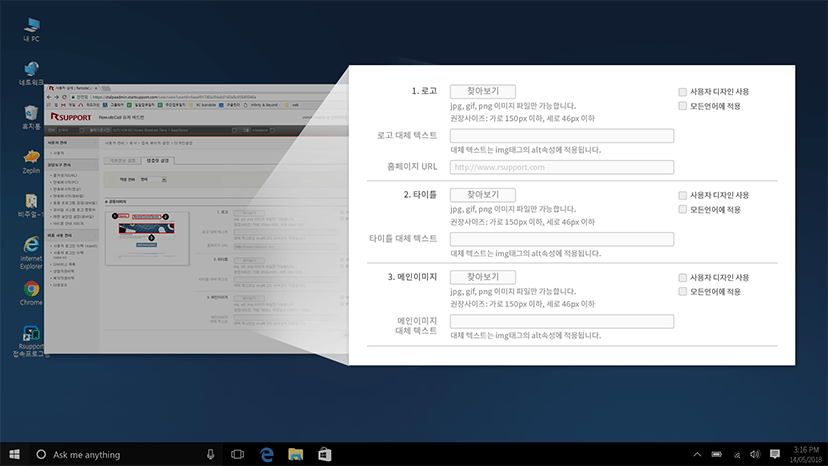Open the Infinity & Beyond bookmark
The image size is (828, 466).
pos(259,105)
